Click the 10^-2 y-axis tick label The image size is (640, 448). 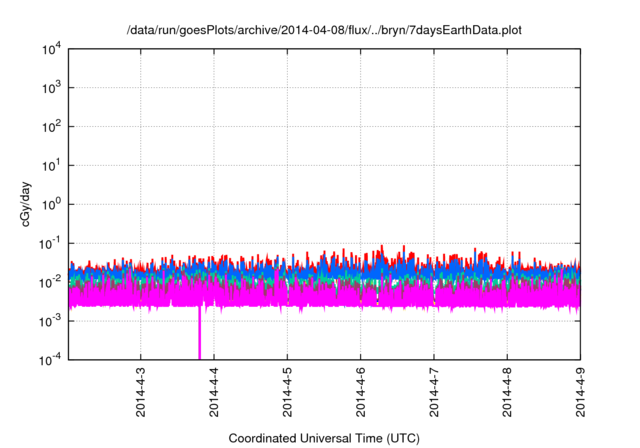click(50, 282)
